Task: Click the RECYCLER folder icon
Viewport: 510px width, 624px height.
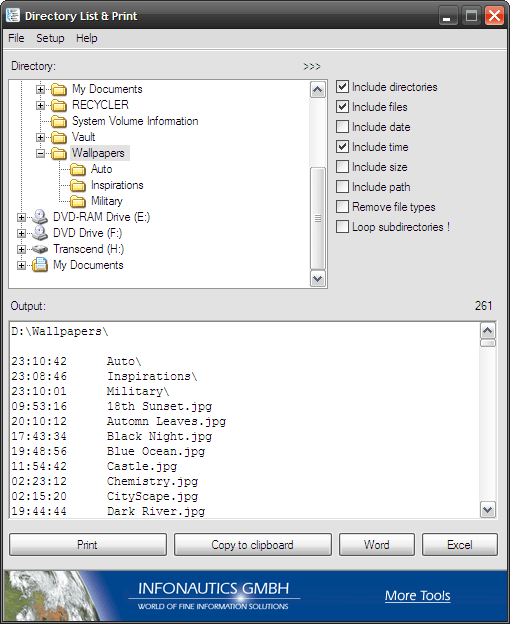Action: pos(59,105)
